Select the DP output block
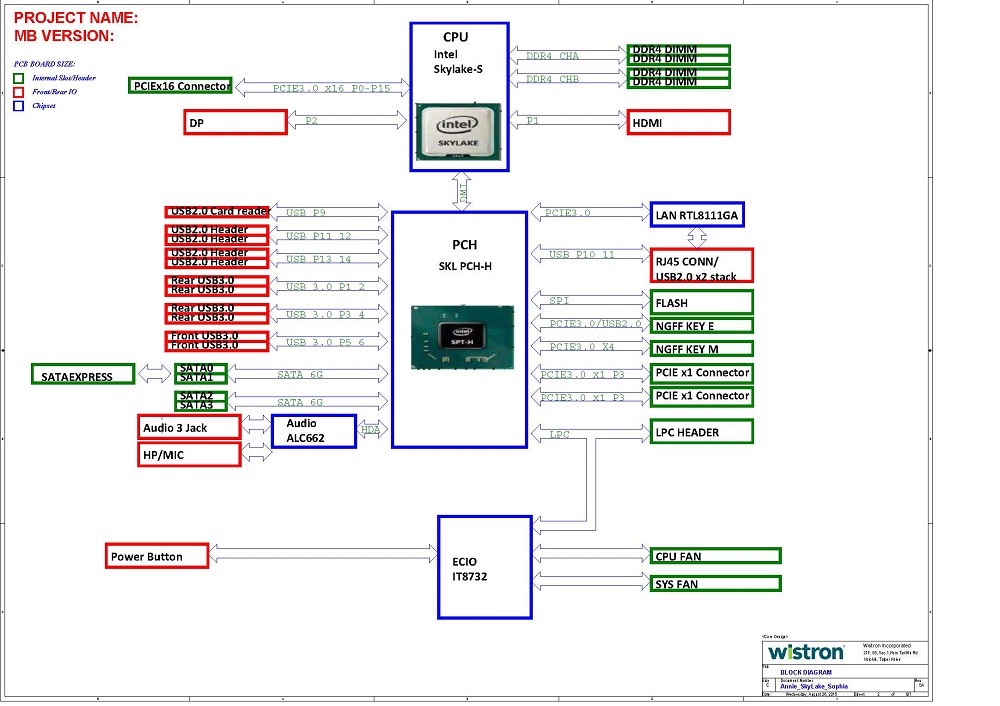 (x=235, y=122)
